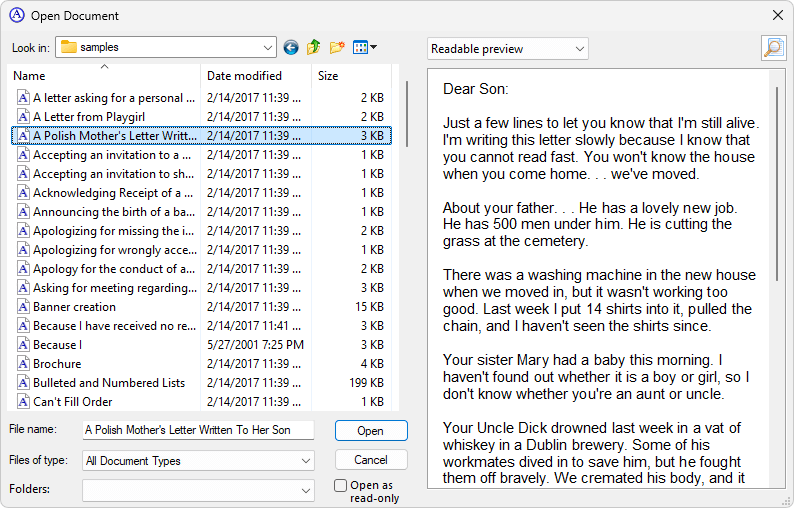Expand the Look in folder dropdown

[267, 47]
